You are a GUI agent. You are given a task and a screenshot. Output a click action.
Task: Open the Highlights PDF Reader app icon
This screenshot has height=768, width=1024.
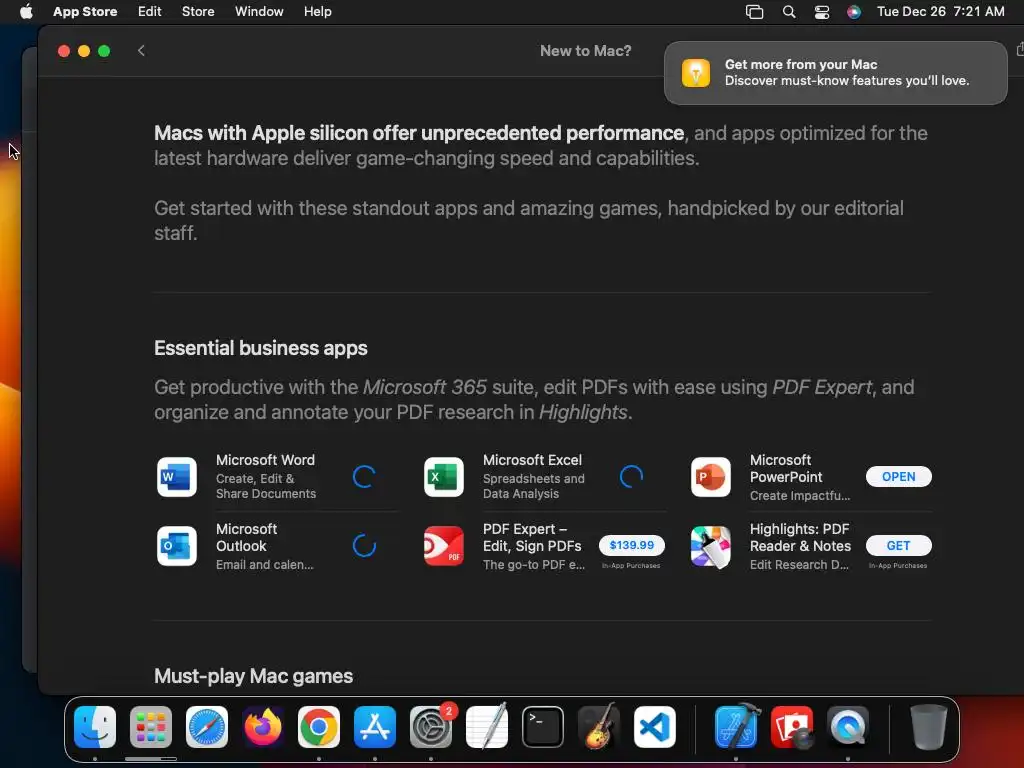(x=711, y=546)
